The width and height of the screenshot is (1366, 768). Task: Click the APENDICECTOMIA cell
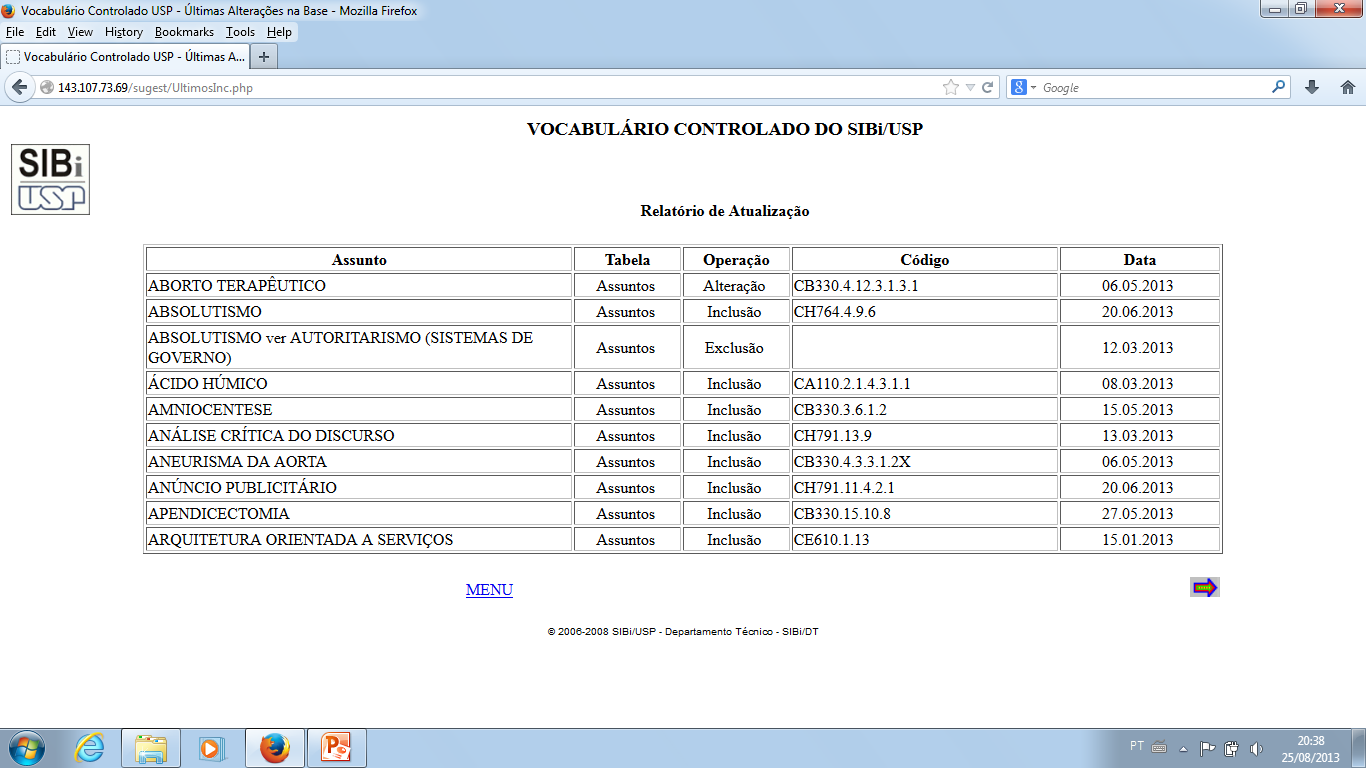click(359, 514)
